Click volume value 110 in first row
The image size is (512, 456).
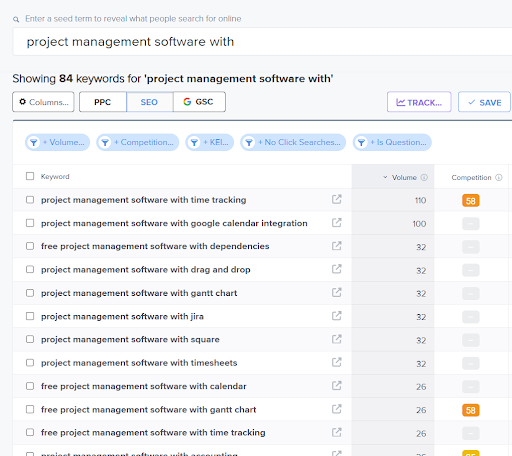click(x=420, y=200)
